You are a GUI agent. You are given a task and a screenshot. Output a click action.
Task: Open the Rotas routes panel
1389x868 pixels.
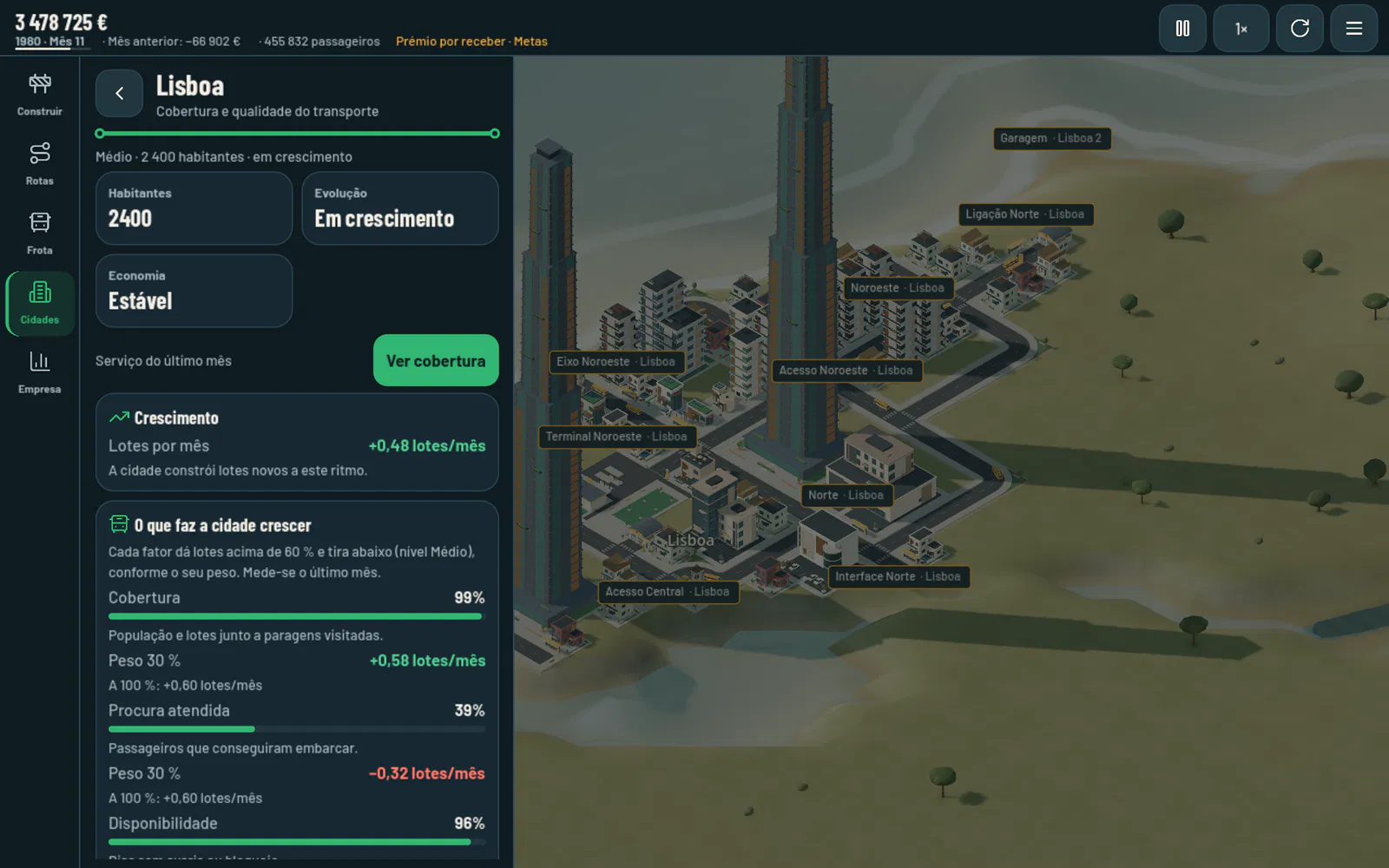(x=40, y=163)
